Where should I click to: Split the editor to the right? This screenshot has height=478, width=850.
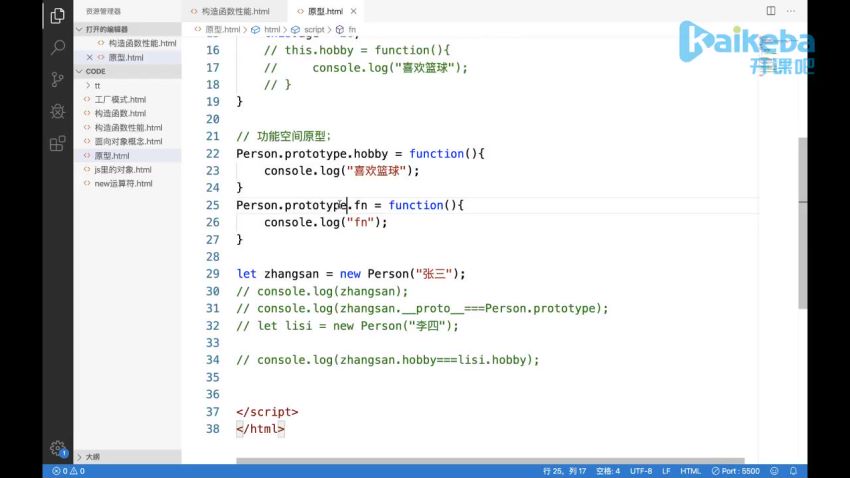point(770,11)
